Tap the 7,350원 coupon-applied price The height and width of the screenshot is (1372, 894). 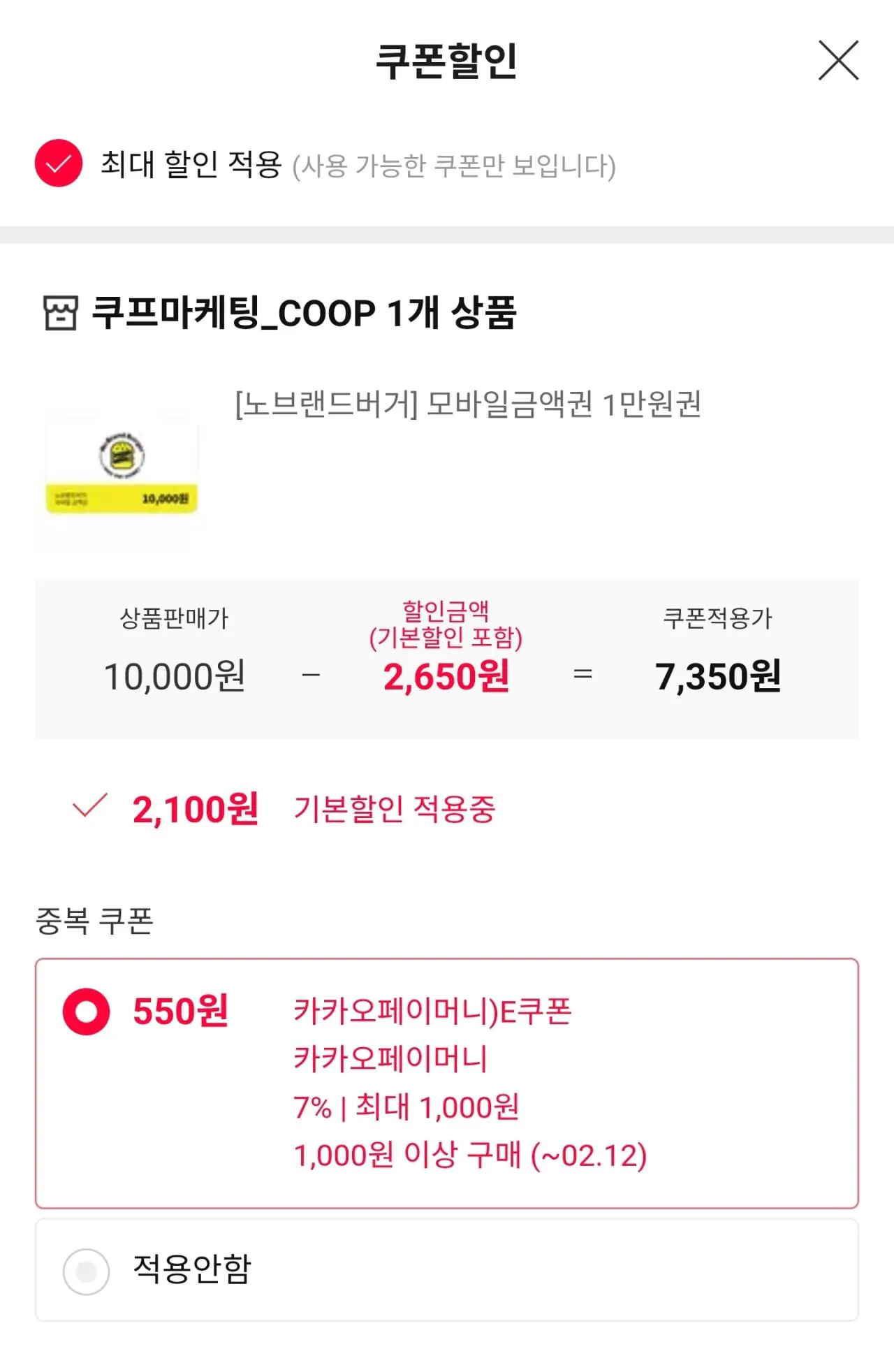(x=718, y=676)
